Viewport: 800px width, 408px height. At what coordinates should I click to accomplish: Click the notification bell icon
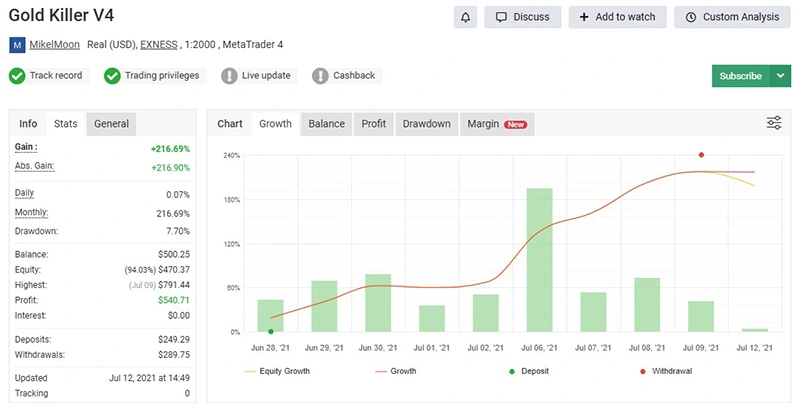(464, 17)
